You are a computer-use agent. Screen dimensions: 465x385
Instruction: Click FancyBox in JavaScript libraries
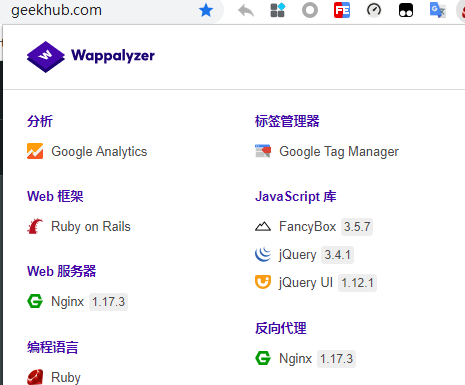[x=314, y=227]
